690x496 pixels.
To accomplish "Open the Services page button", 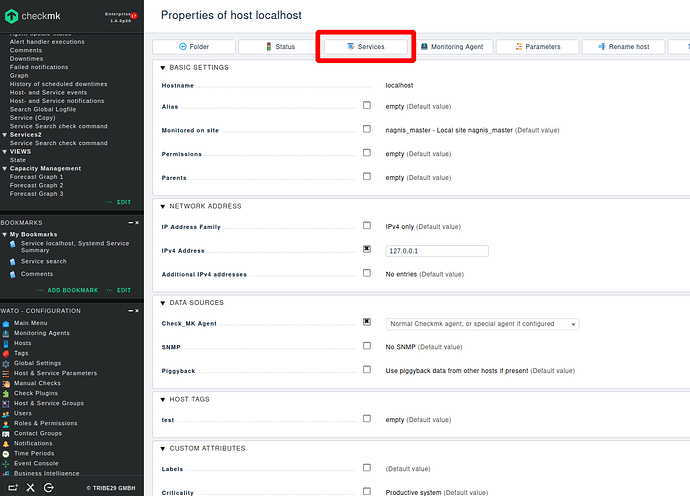I will coord(365,47).
